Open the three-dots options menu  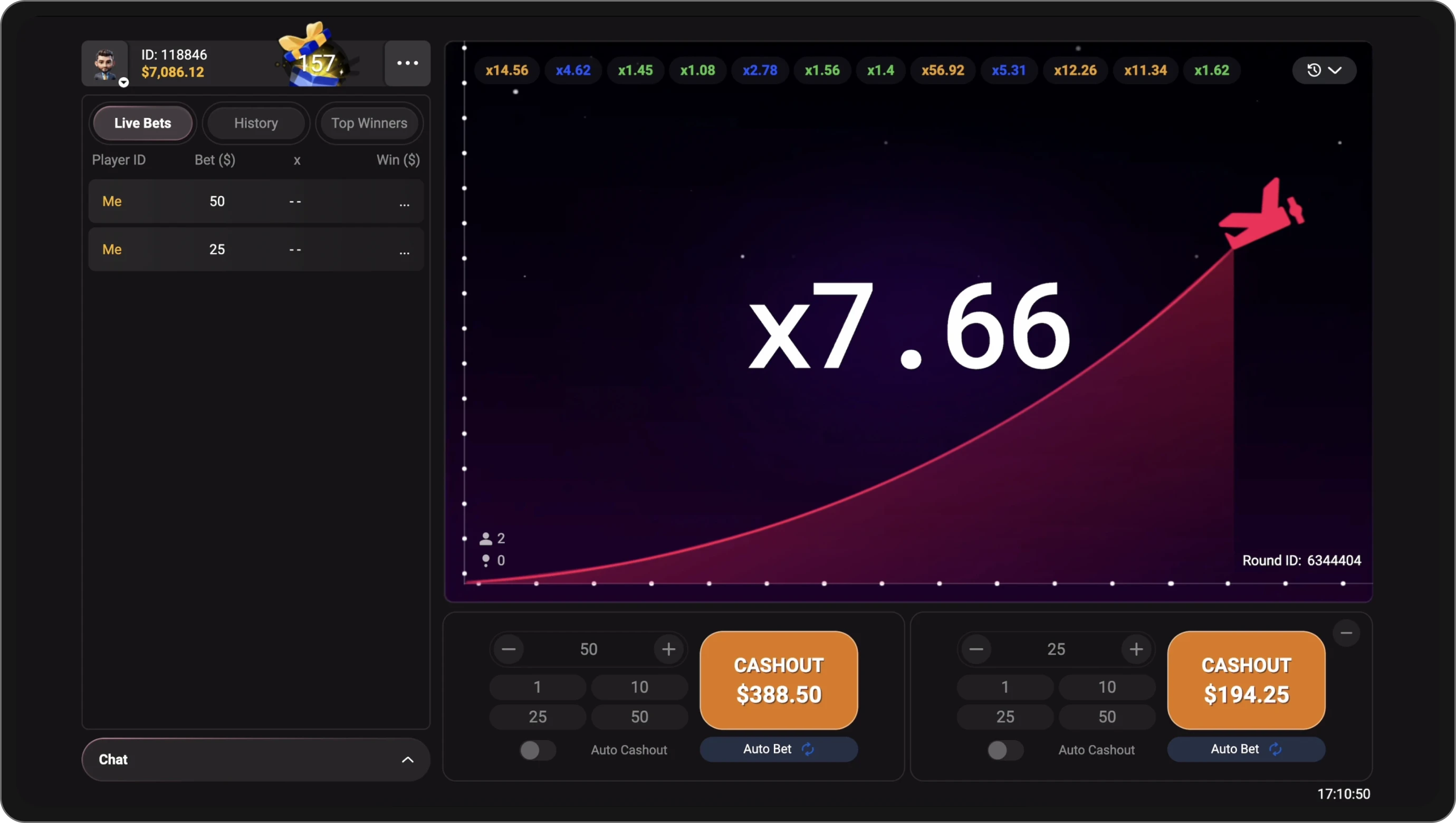pyautogui.click(x=407, y=63)
